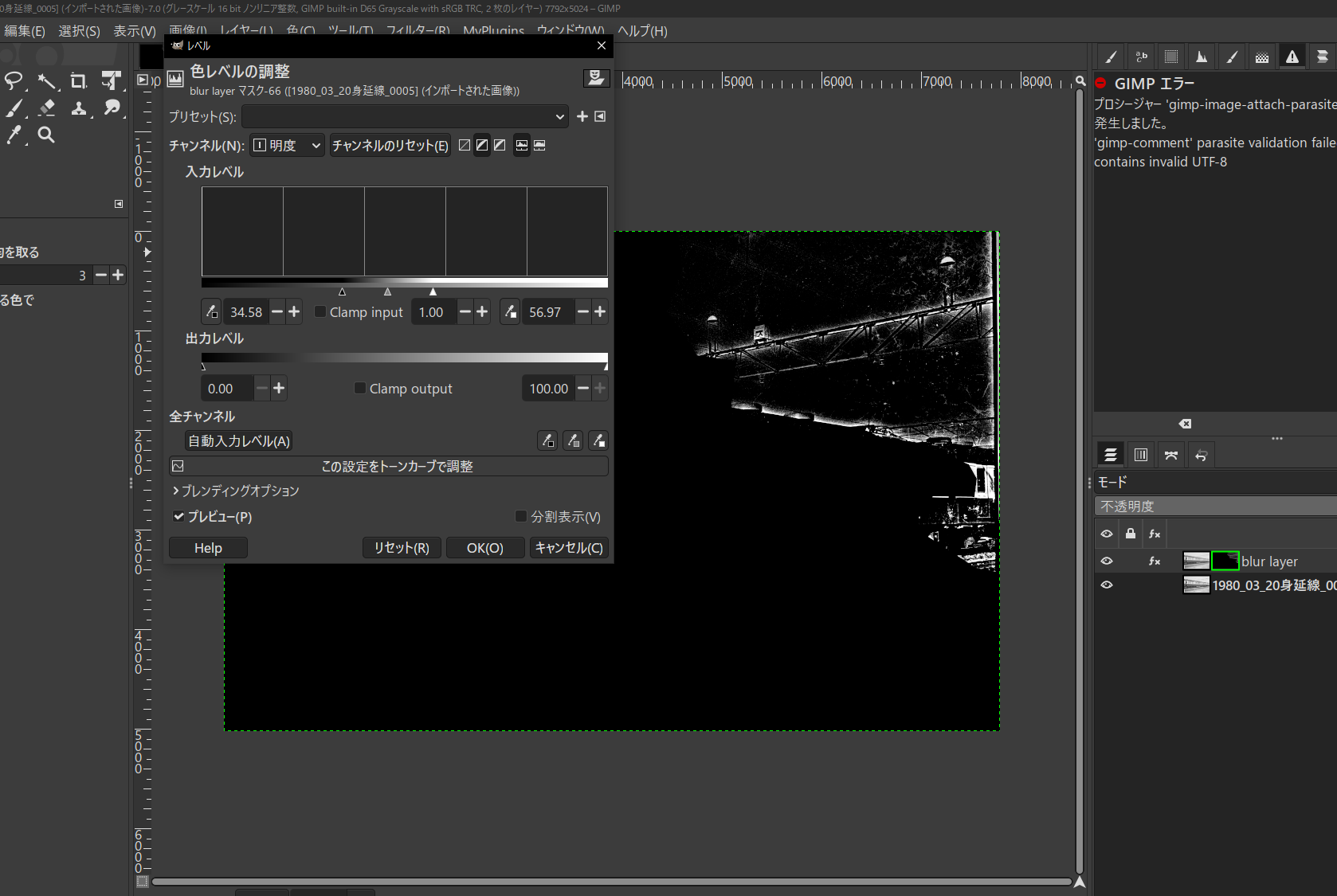Hide the blur layer visibility eye
This screenshot has height=896, width=1337.
pyautogui.click(x=1107, y=561)
